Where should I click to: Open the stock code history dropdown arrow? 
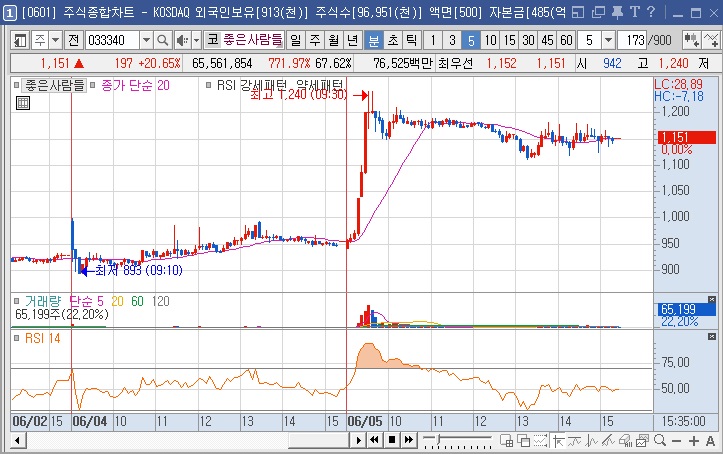146,41
